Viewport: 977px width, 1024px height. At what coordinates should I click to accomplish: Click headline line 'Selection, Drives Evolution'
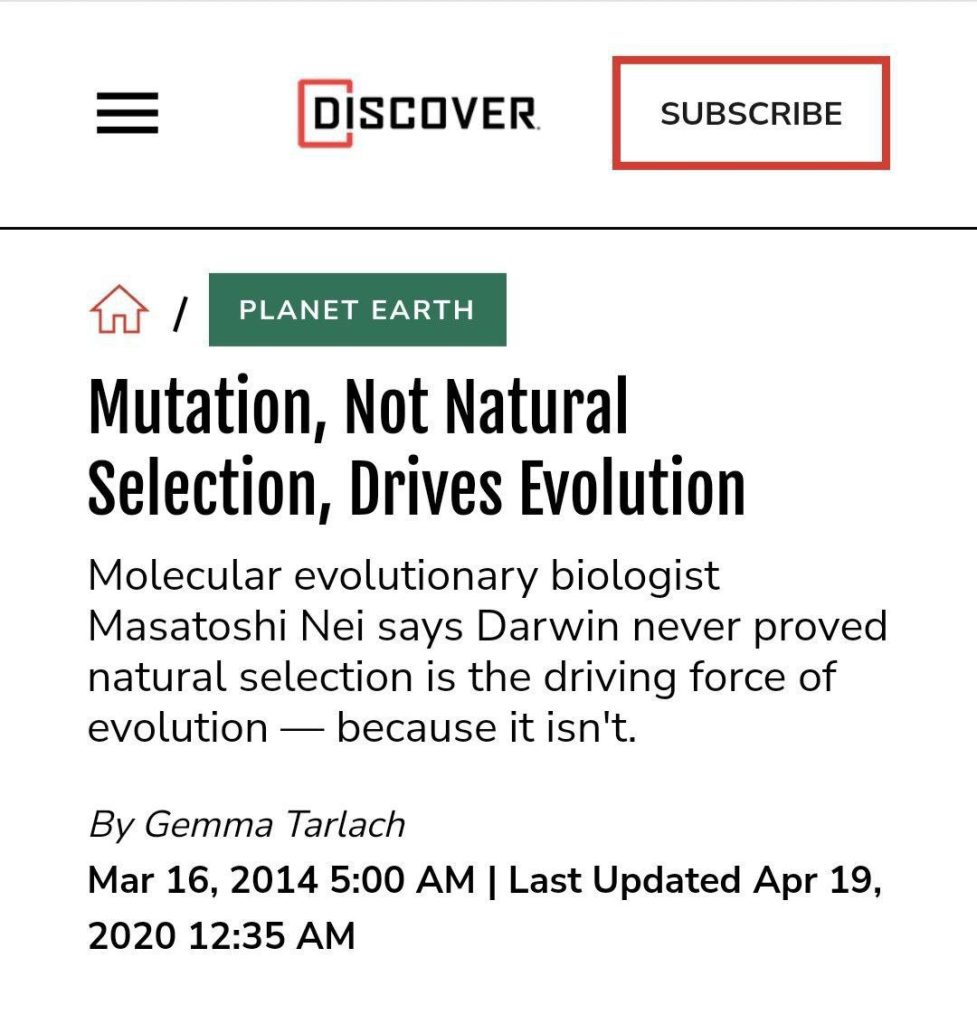pyautogui.click(x=416, y=488)
